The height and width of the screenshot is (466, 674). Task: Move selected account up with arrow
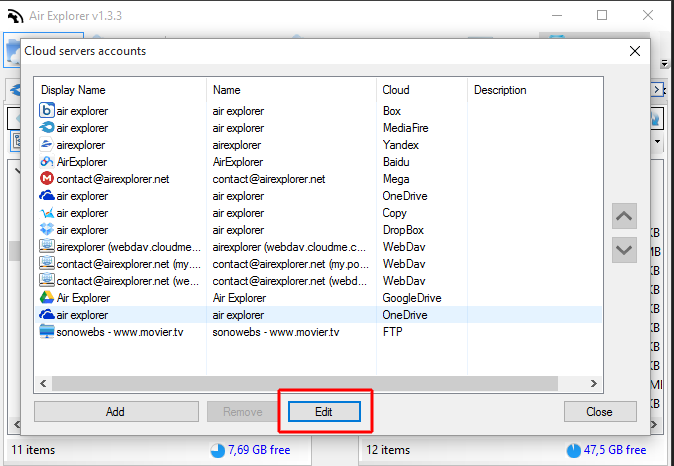pos(624,216)
